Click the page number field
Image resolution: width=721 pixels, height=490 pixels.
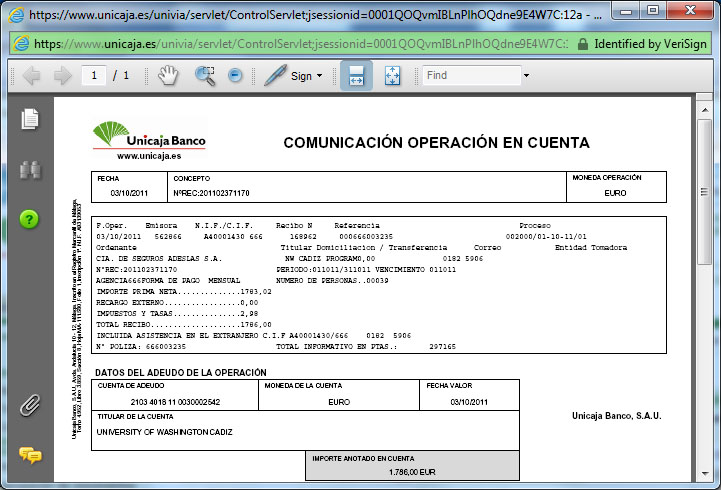click(94, 75)
